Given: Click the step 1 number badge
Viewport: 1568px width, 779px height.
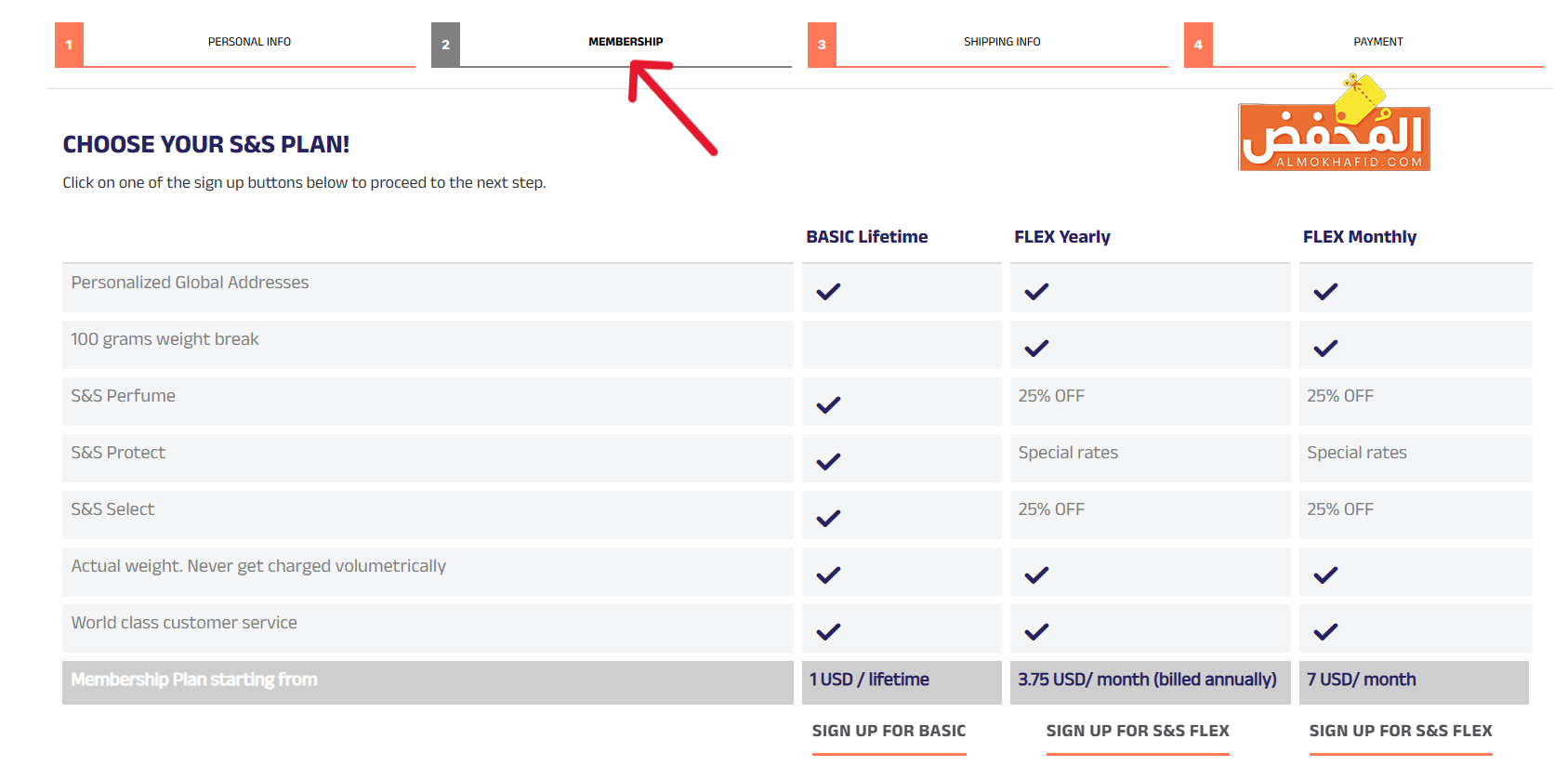Looking at the screenshot, I should 69,45.
